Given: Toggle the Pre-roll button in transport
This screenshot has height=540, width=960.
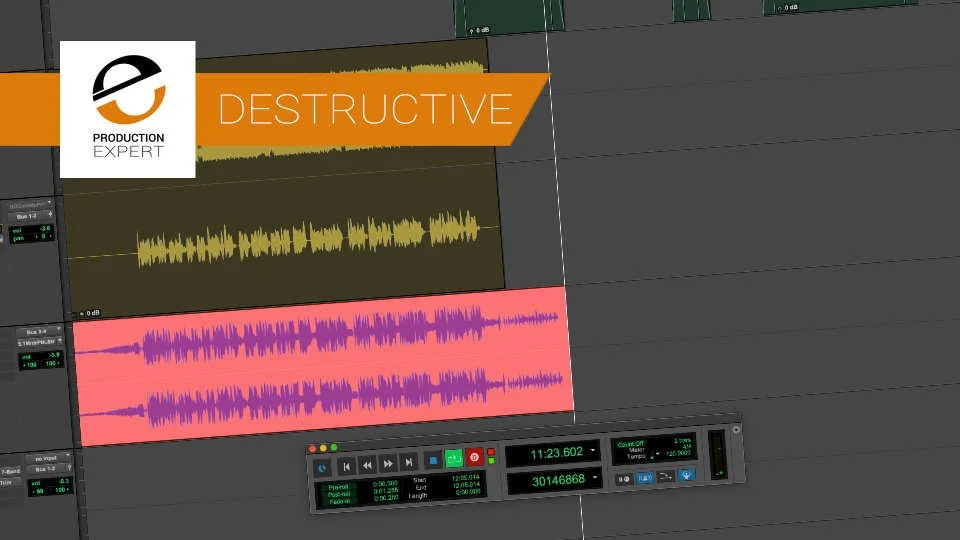Looking at the screenshot, I should pos(339,487).
